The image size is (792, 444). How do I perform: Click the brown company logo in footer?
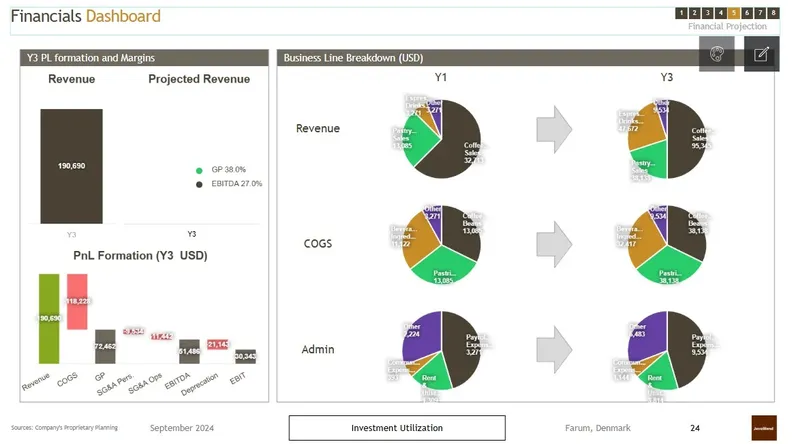764,428
